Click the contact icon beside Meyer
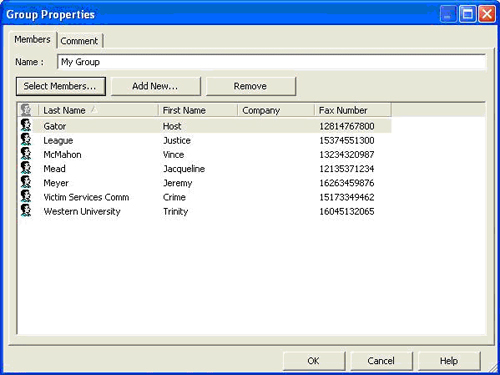 [26, 182]
